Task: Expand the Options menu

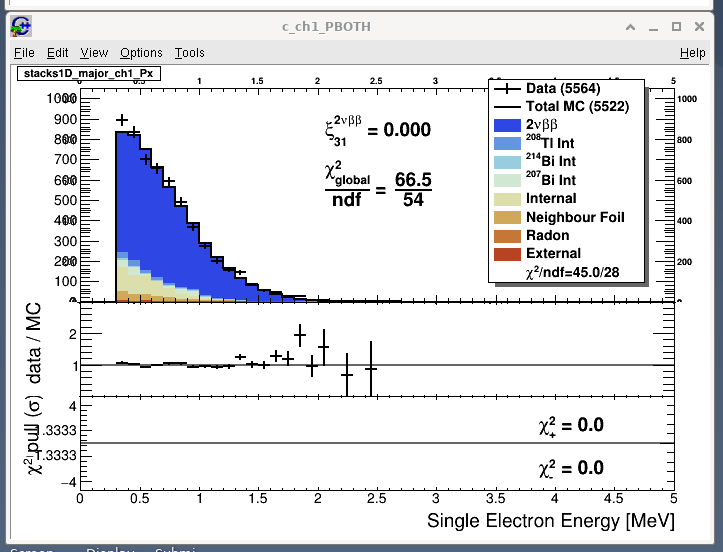Action: point(141,53)
